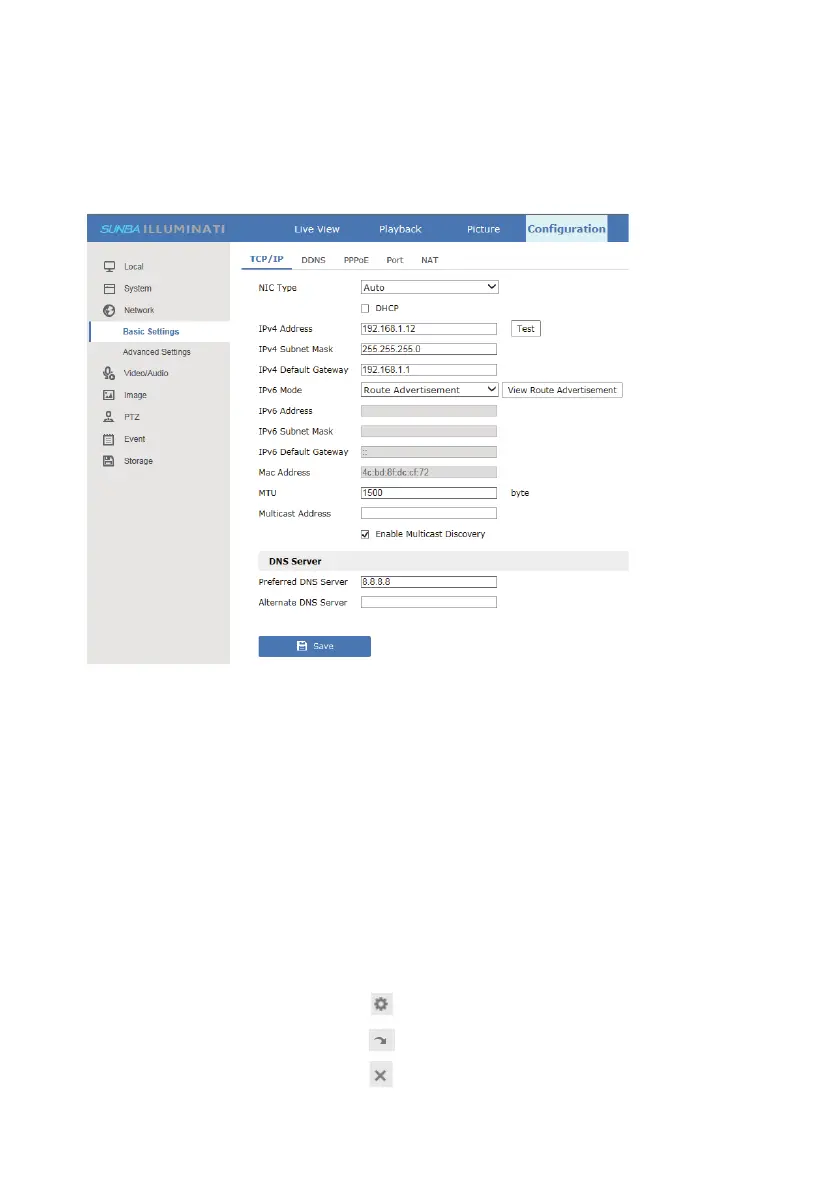
Task: Expand the IPv6 Mode dropdown
Action: coord(429,390)
